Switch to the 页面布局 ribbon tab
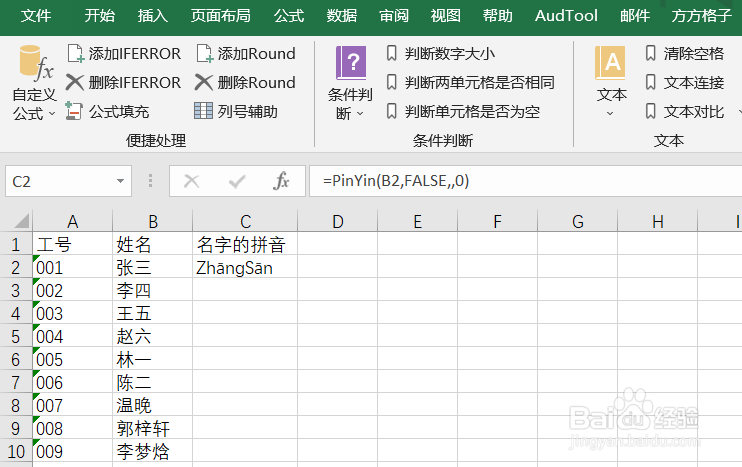This screenshot has height=467, width=742. click(x=221, y=16)
